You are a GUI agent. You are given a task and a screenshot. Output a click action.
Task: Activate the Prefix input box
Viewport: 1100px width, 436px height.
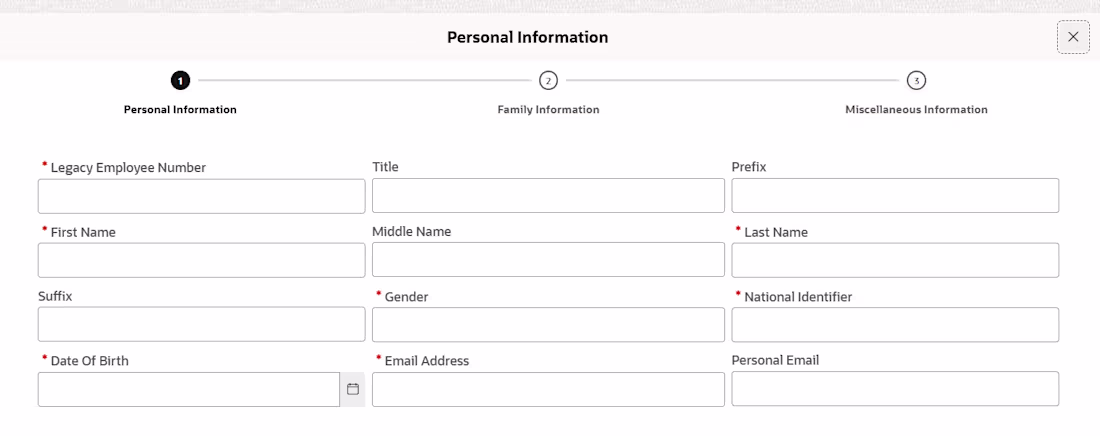[x=895, y=195]
